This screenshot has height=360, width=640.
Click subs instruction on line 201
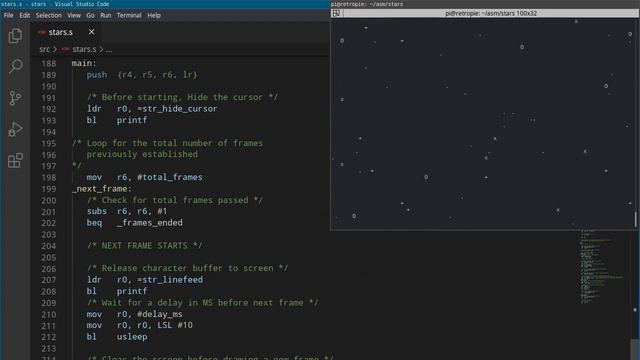tap(97, 211)
